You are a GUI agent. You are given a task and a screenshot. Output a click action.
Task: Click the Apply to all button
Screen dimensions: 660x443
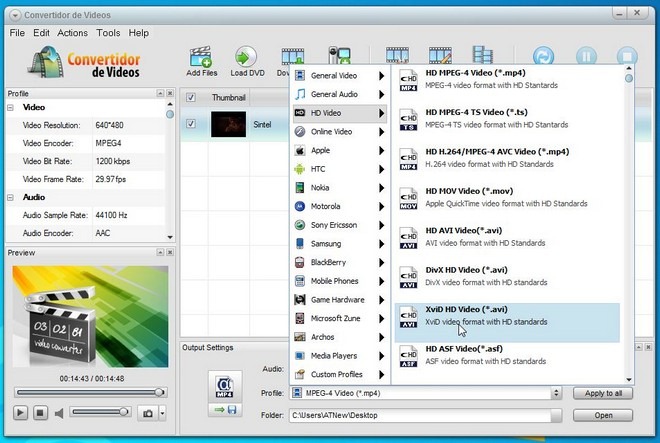coord(603,393)
